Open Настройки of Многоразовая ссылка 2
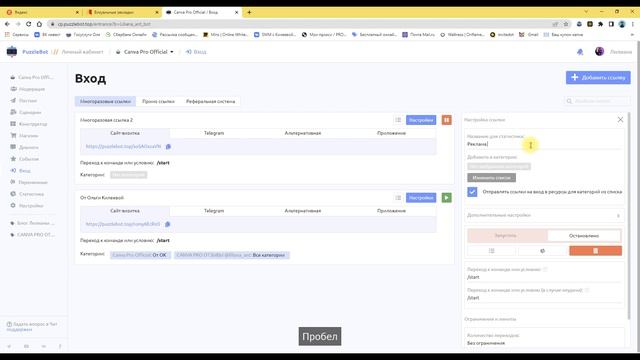 (421, 120)
